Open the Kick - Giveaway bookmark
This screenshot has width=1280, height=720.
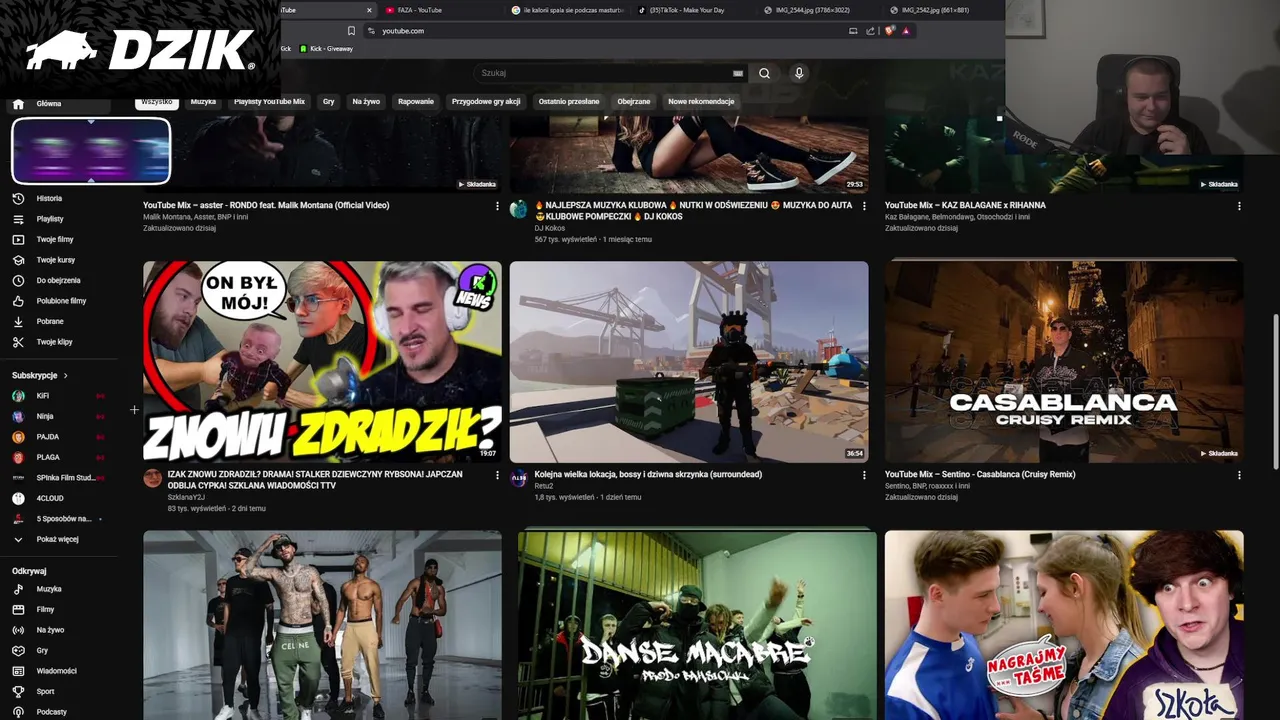coord(326,49)
